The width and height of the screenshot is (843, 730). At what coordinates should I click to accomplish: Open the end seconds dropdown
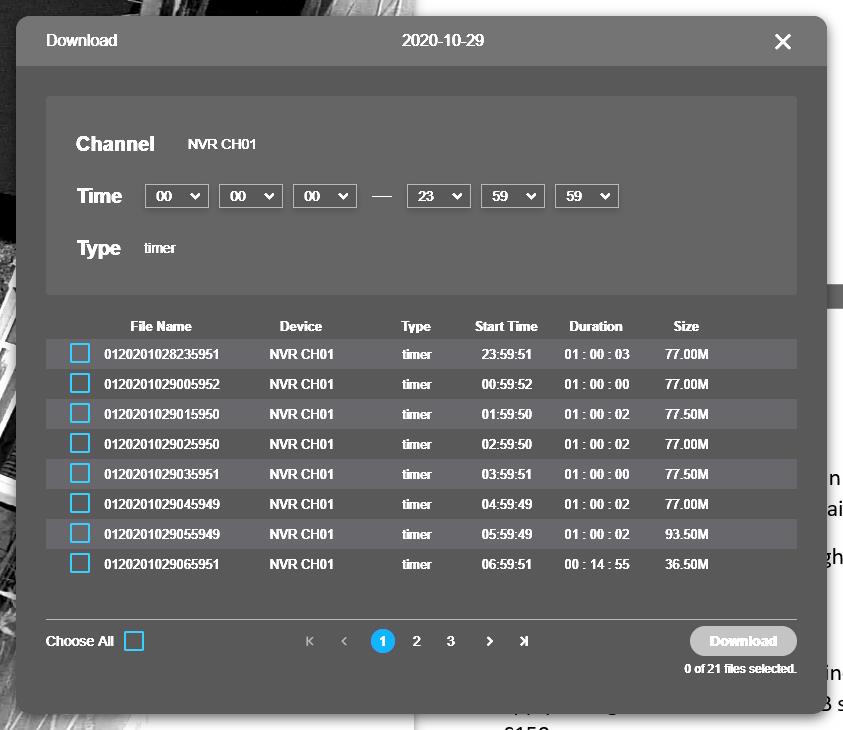coord(586,196)
